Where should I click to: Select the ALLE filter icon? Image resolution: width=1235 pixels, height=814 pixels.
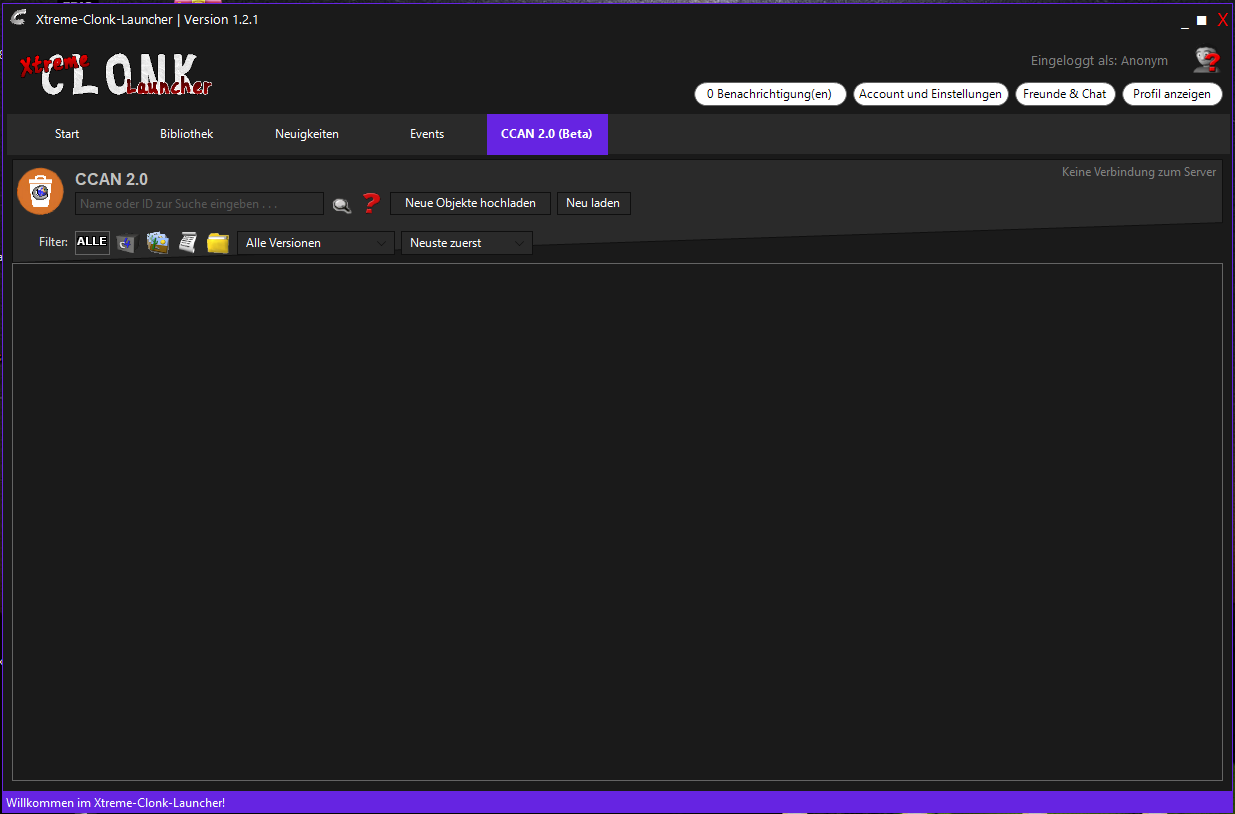click(92, 242)
